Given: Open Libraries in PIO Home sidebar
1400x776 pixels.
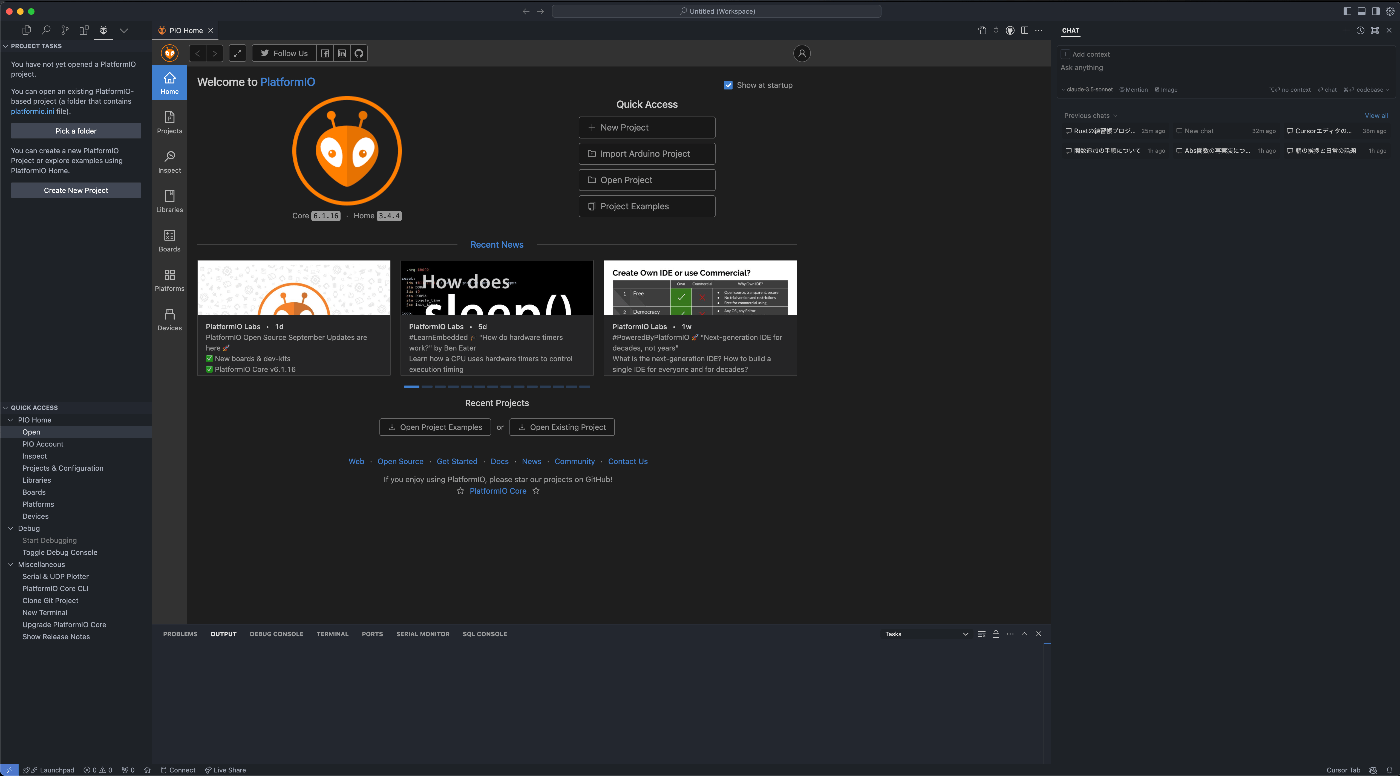Looking at the screenshot, I should [169, 201].
